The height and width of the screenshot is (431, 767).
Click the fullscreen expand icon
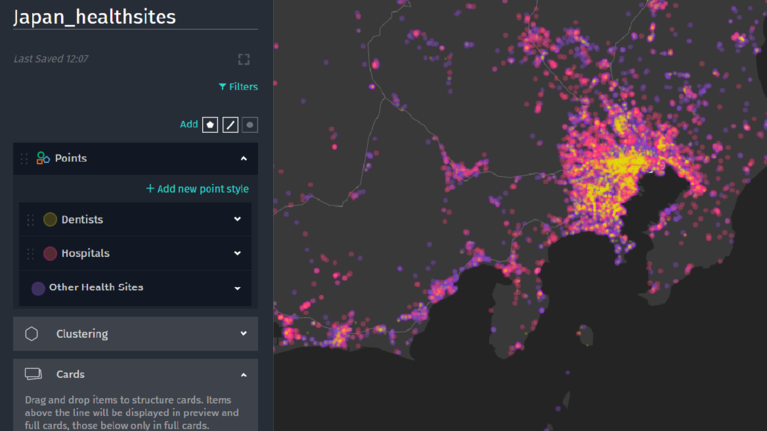244,60
